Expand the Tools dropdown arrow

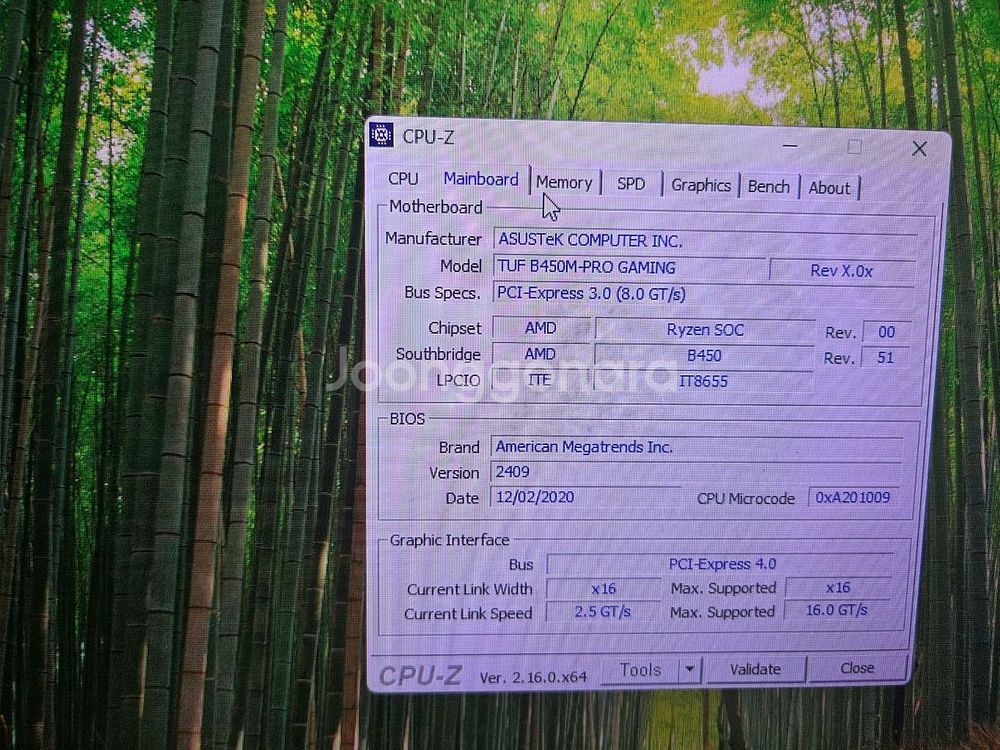click(x=689, y=670)
